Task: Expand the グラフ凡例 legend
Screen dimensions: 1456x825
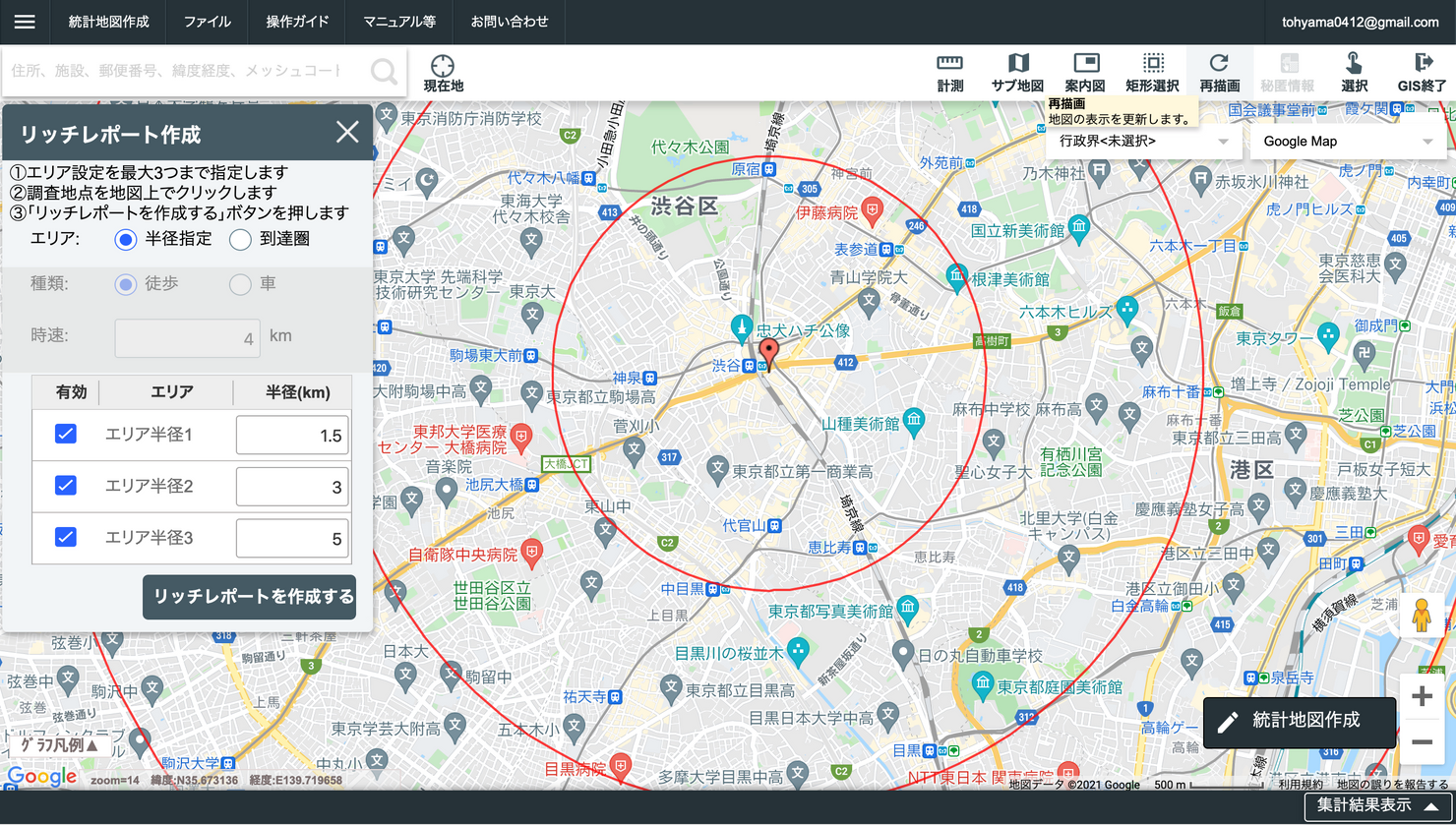Action: [x=59, y=744]
